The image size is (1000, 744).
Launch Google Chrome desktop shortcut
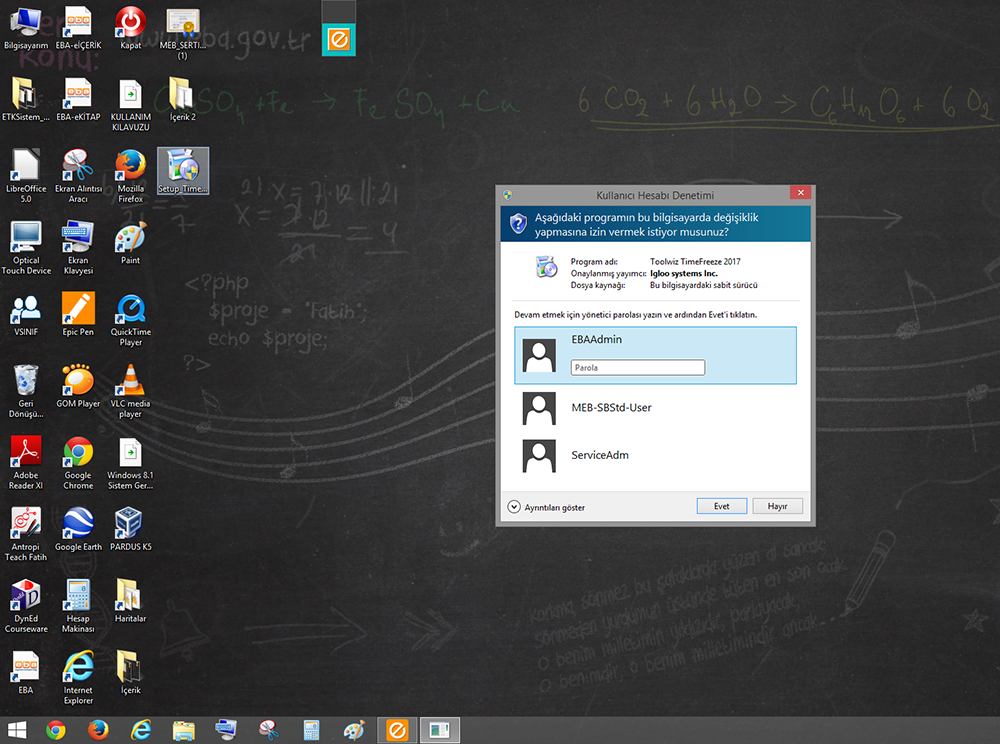78,462
